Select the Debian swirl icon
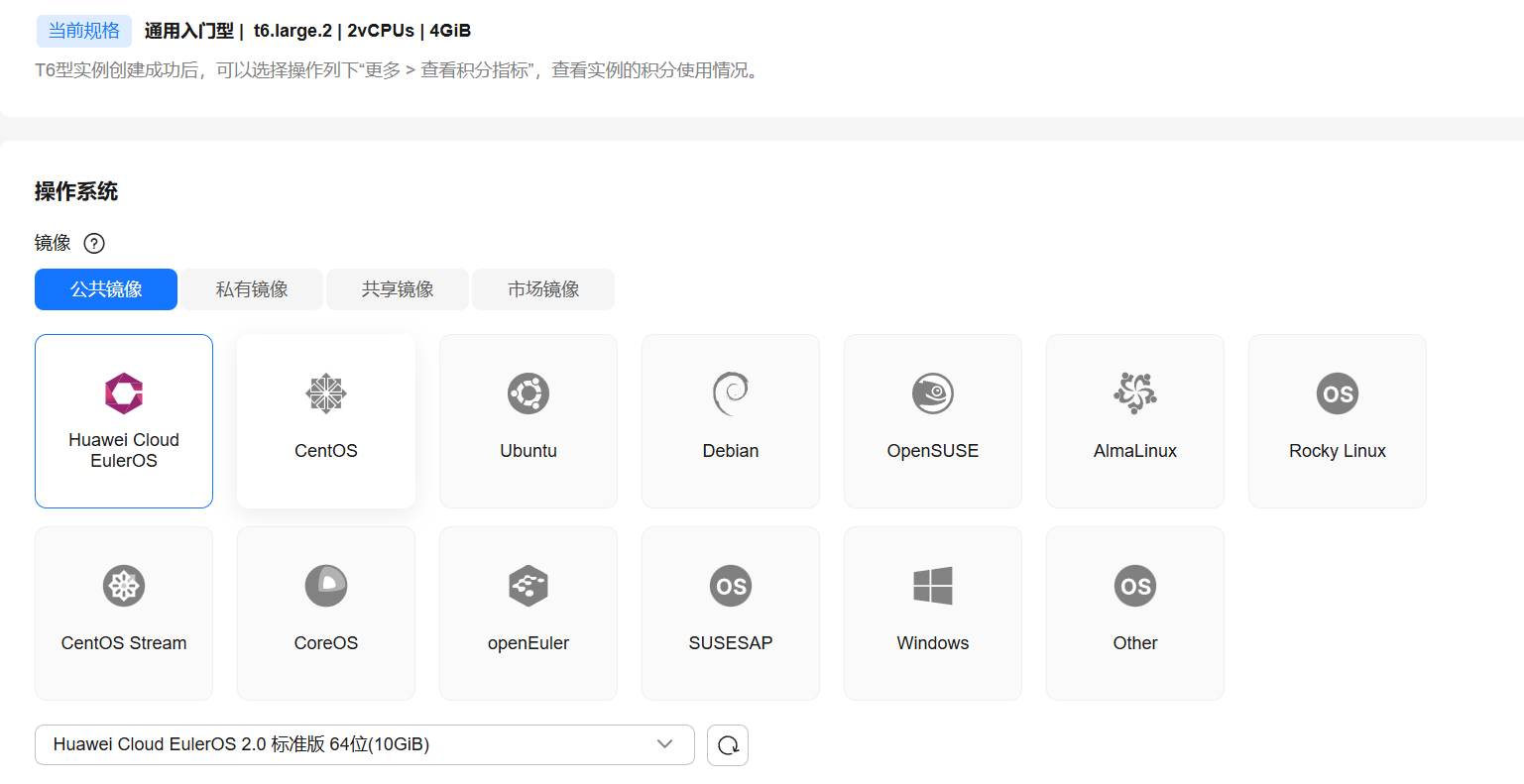The image size is (1524, 784). click(x=731, y=393)
